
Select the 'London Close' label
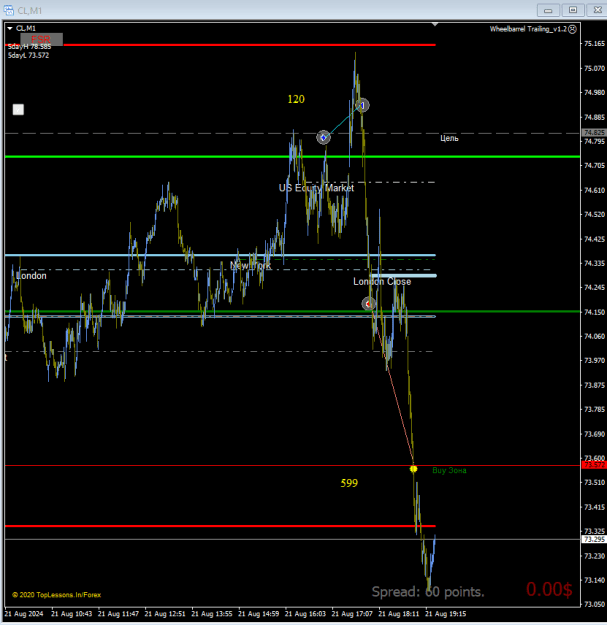click(382, 282)
